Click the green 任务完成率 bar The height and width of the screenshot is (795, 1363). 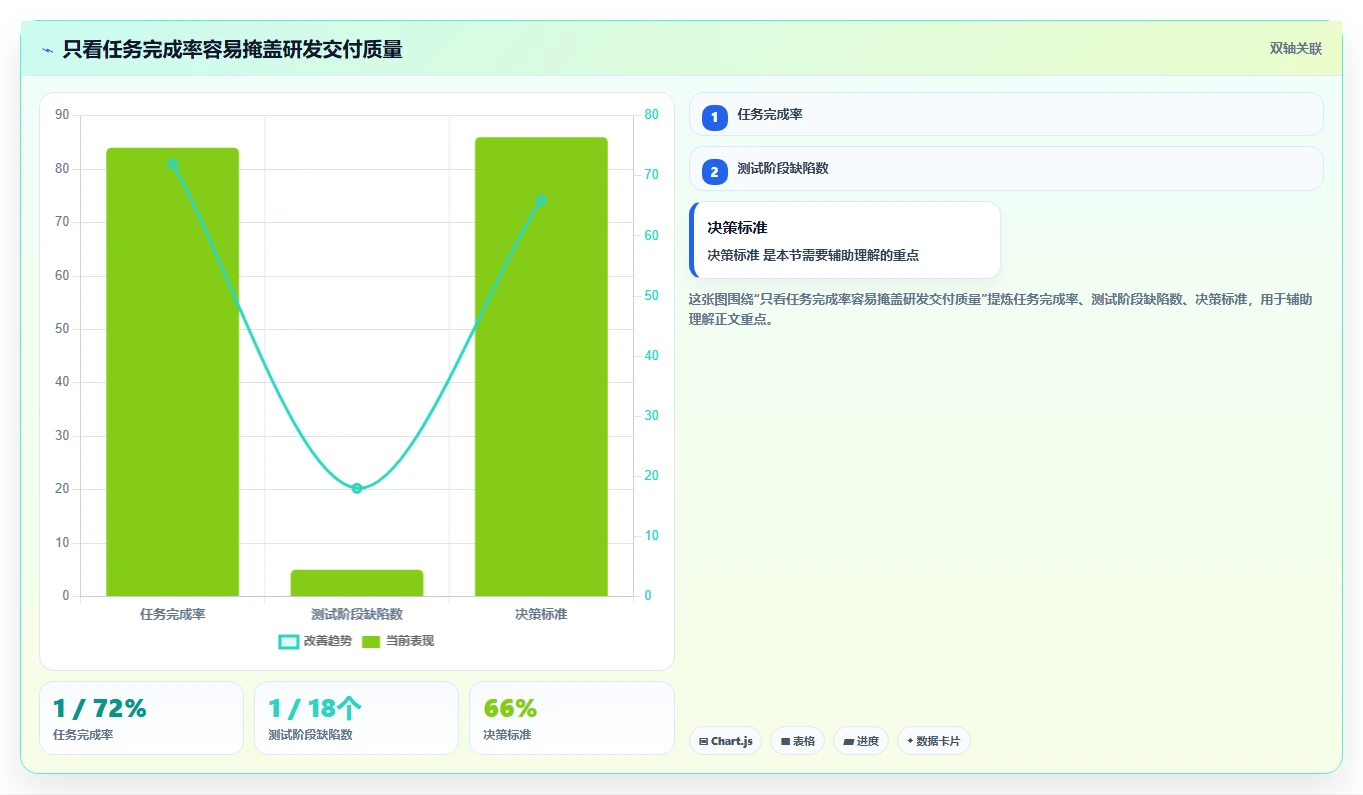pos(173,372)
